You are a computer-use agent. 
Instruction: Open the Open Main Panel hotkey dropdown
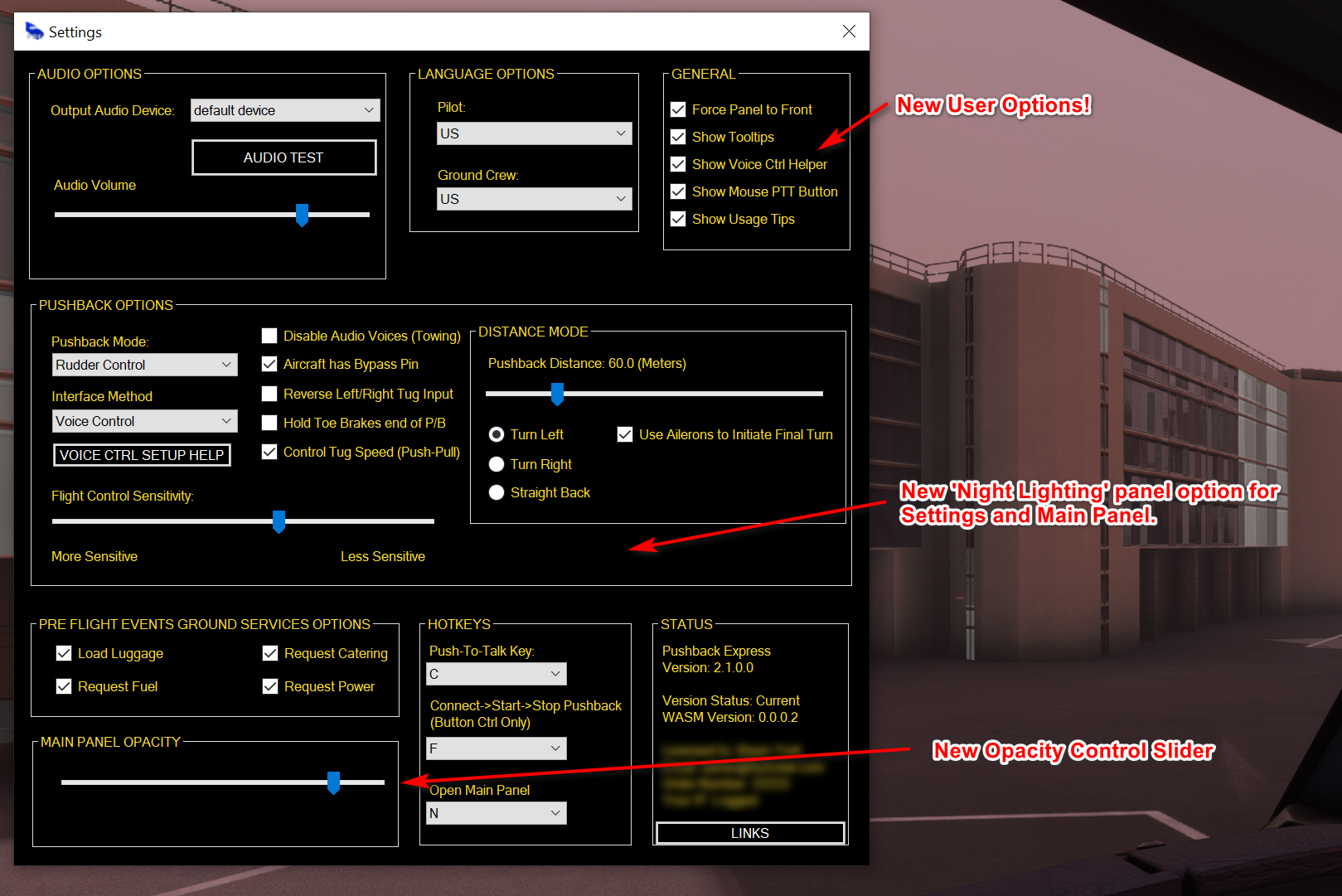[497, 813]
